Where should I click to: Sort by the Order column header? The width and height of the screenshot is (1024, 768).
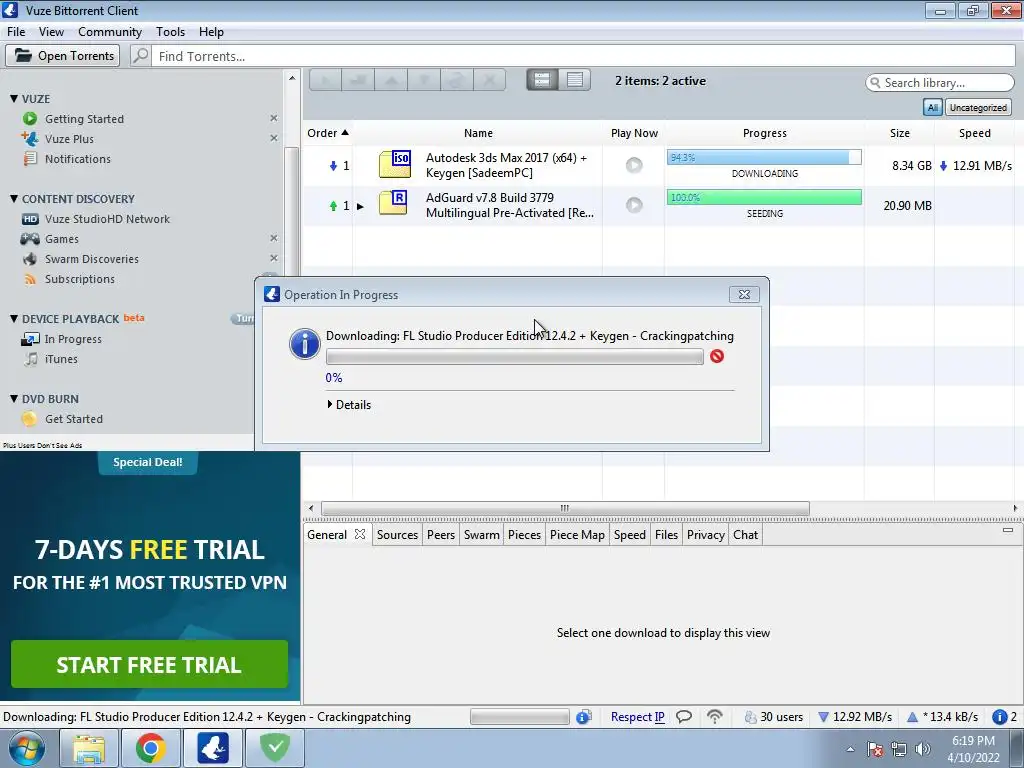pyautogui.click(x=327, y=133)
